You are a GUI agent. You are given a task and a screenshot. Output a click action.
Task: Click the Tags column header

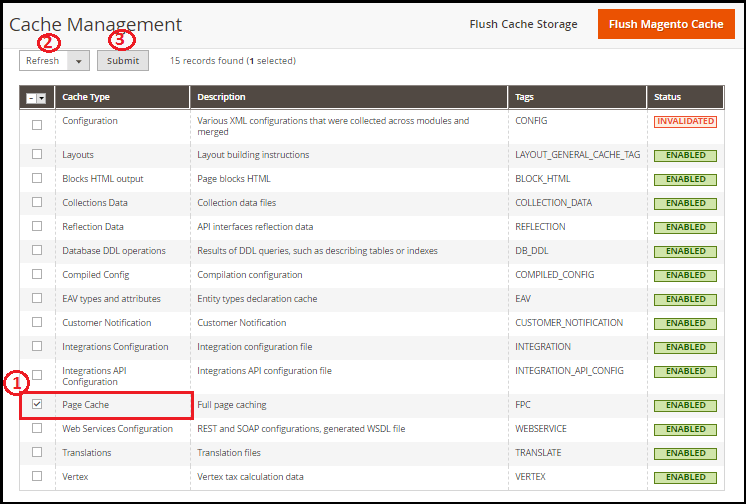click(577, 97)
